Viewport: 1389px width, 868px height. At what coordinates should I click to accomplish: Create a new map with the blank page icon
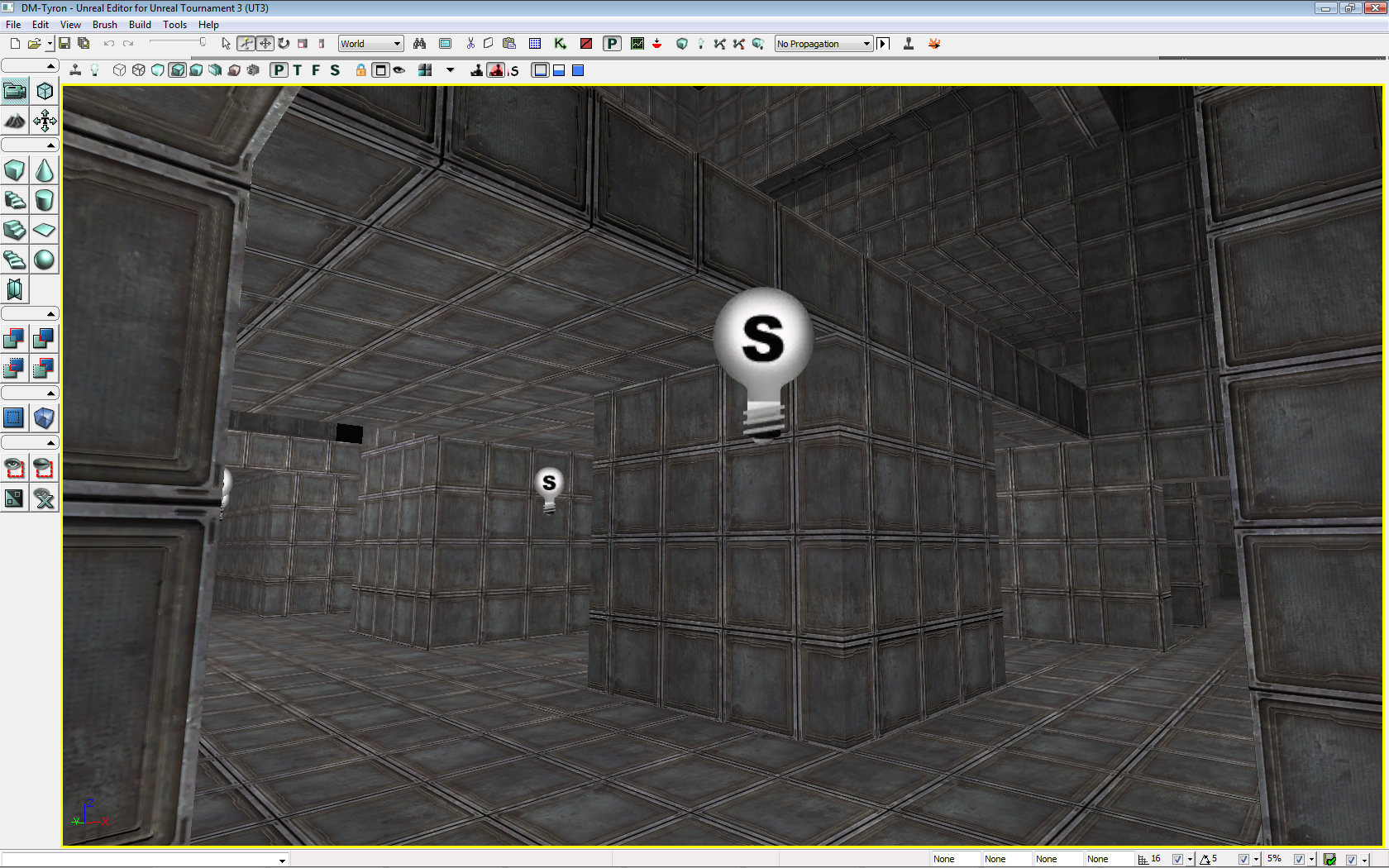coord(15,44)
